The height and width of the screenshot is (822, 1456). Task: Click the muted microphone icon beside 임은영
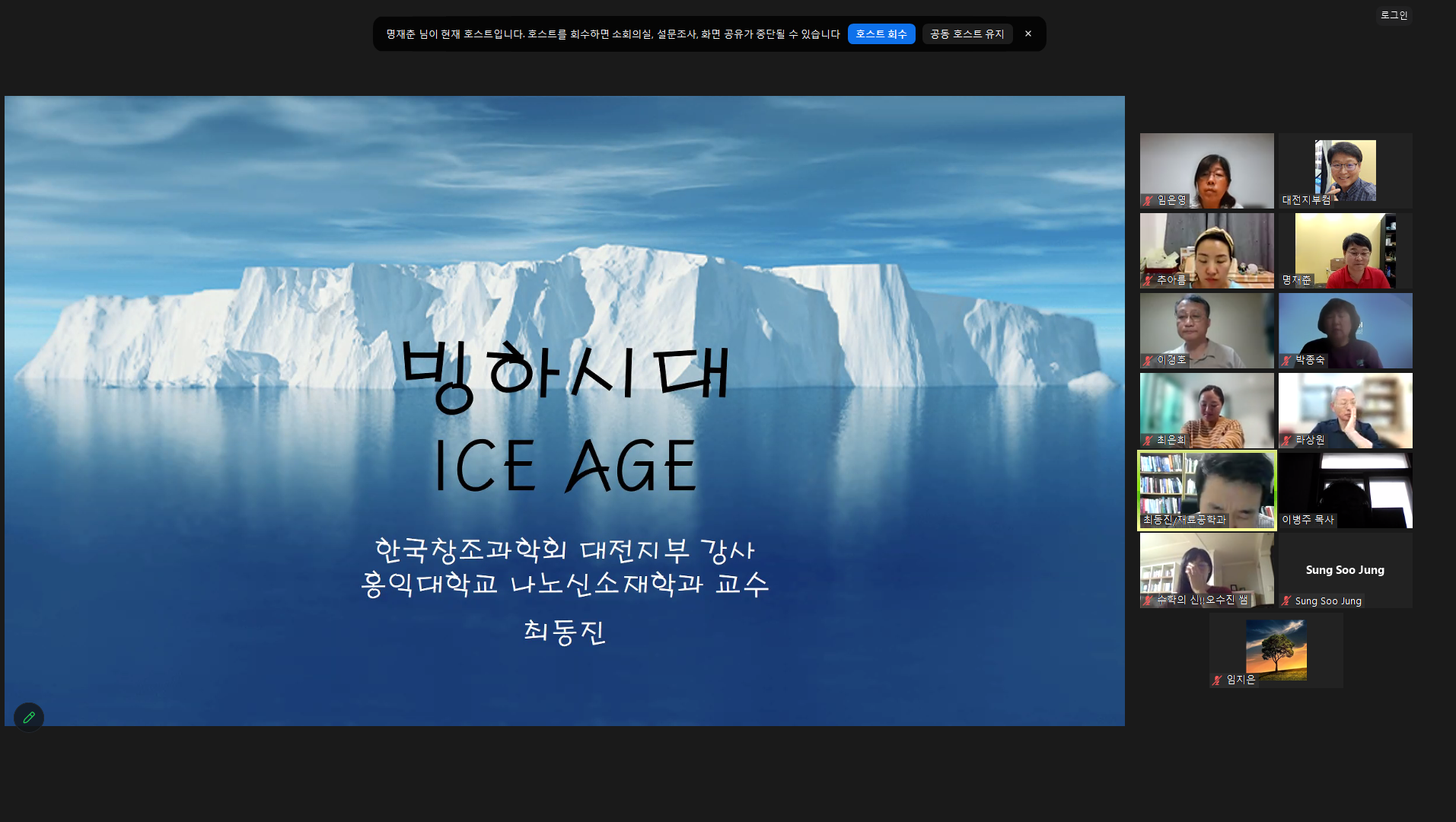[x=1149, y=200]
